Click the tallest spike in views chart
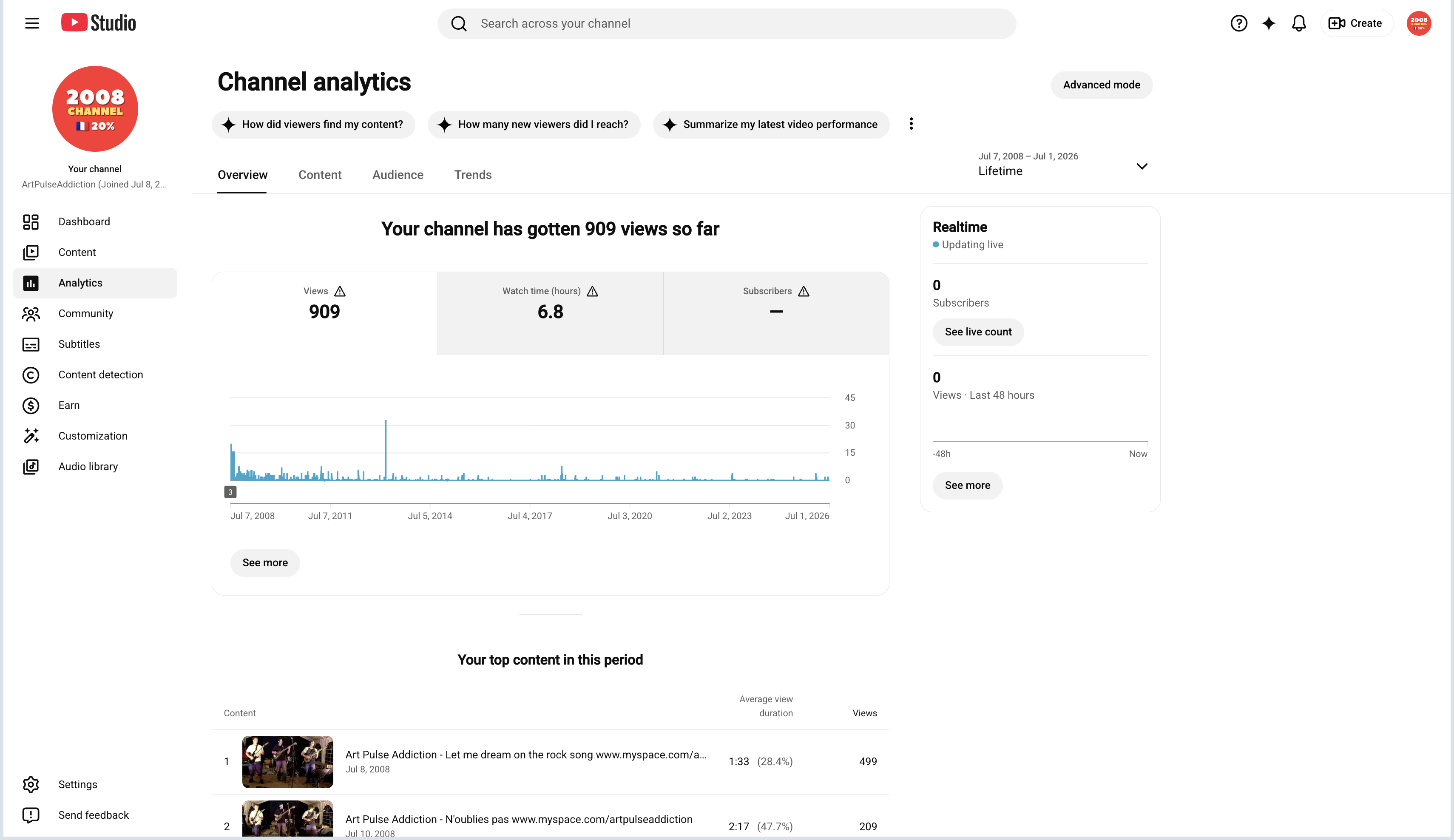Screen dimensions: 1454x840 coord(386,449)
